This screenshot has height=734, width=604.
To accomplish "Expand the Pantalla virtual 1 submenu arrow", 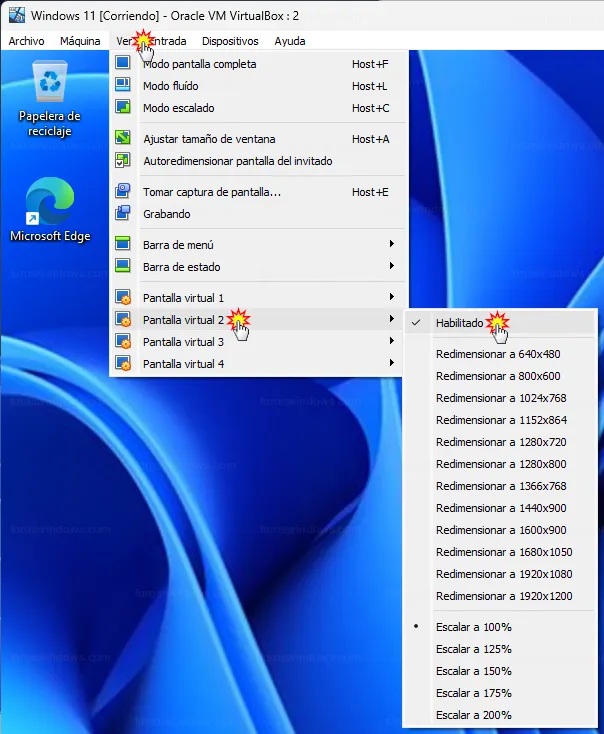I will tap(391, 297).
